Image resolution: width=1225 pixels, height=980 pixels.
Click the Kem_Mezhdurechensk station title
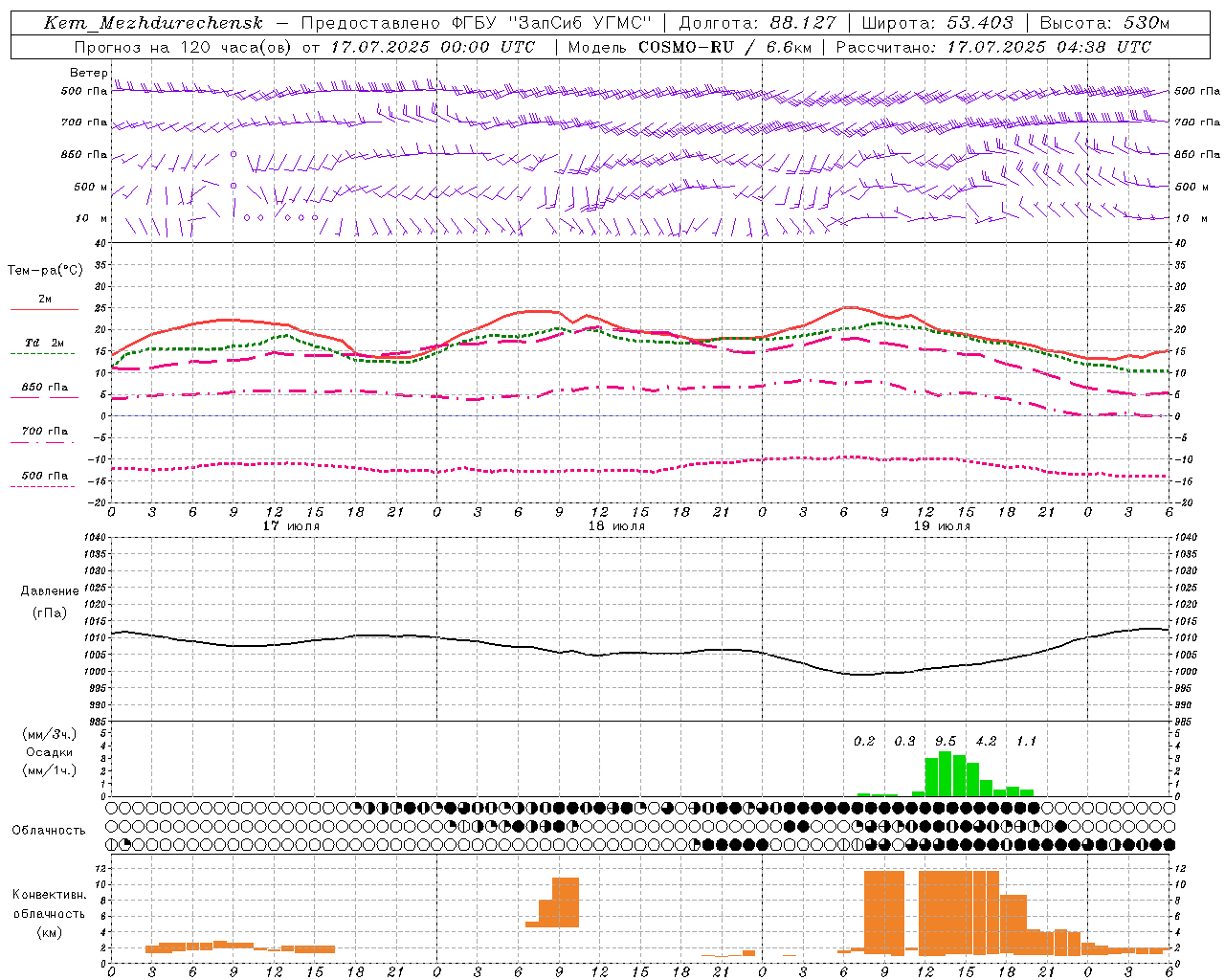click(x=153, y=23)
